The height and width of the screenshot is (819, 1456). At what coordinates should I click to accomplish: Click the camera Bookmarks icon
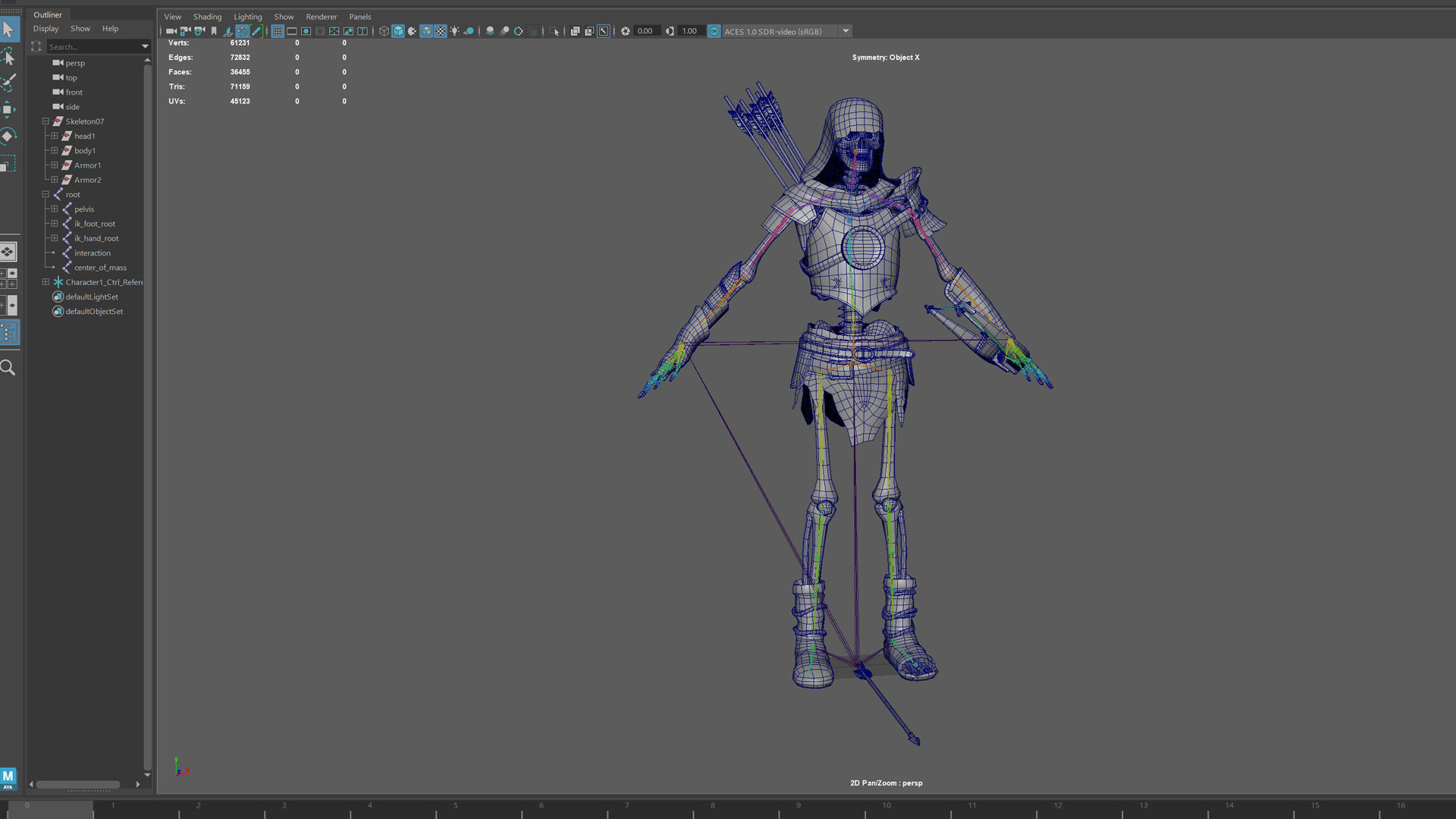click(214, 31)
